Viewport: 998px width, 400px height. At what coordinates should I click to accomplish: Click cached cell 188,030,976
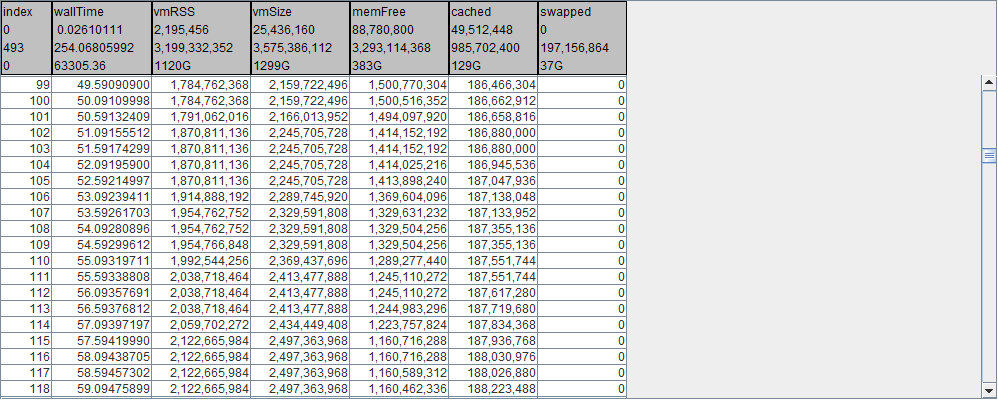click(492, 356)
